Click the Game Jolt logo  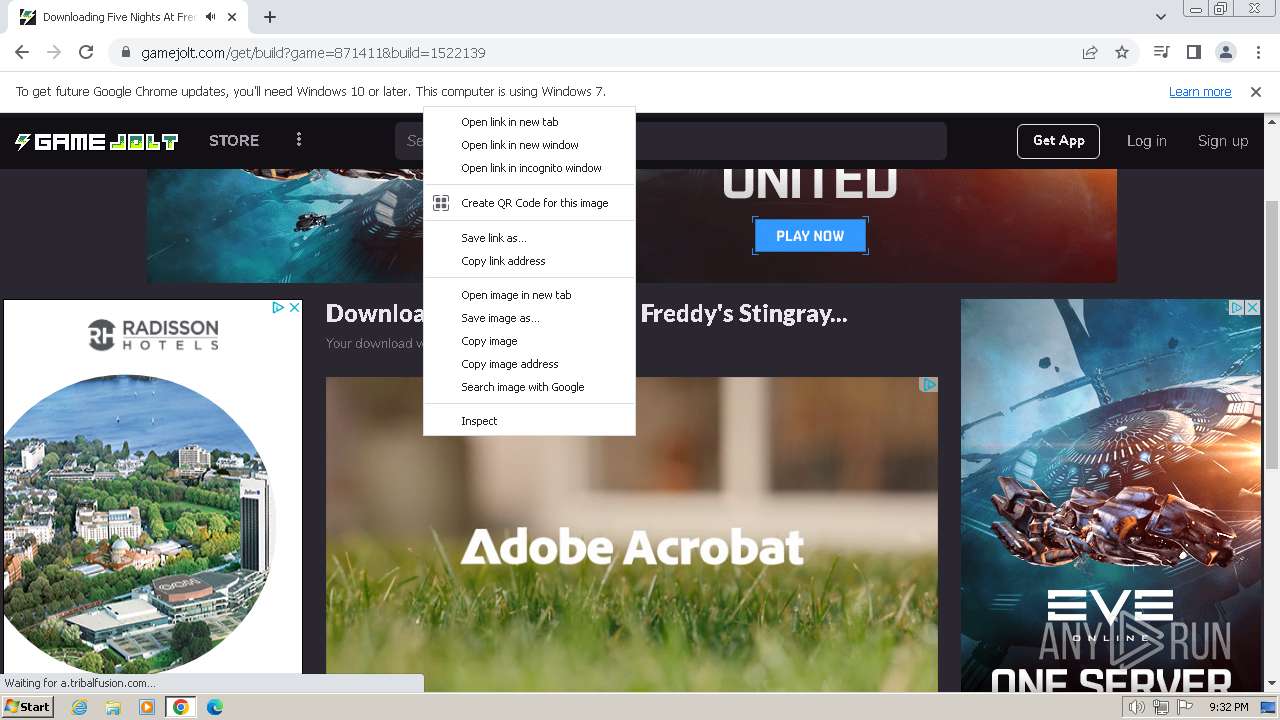pyautogui.click(x=96, y=141)
